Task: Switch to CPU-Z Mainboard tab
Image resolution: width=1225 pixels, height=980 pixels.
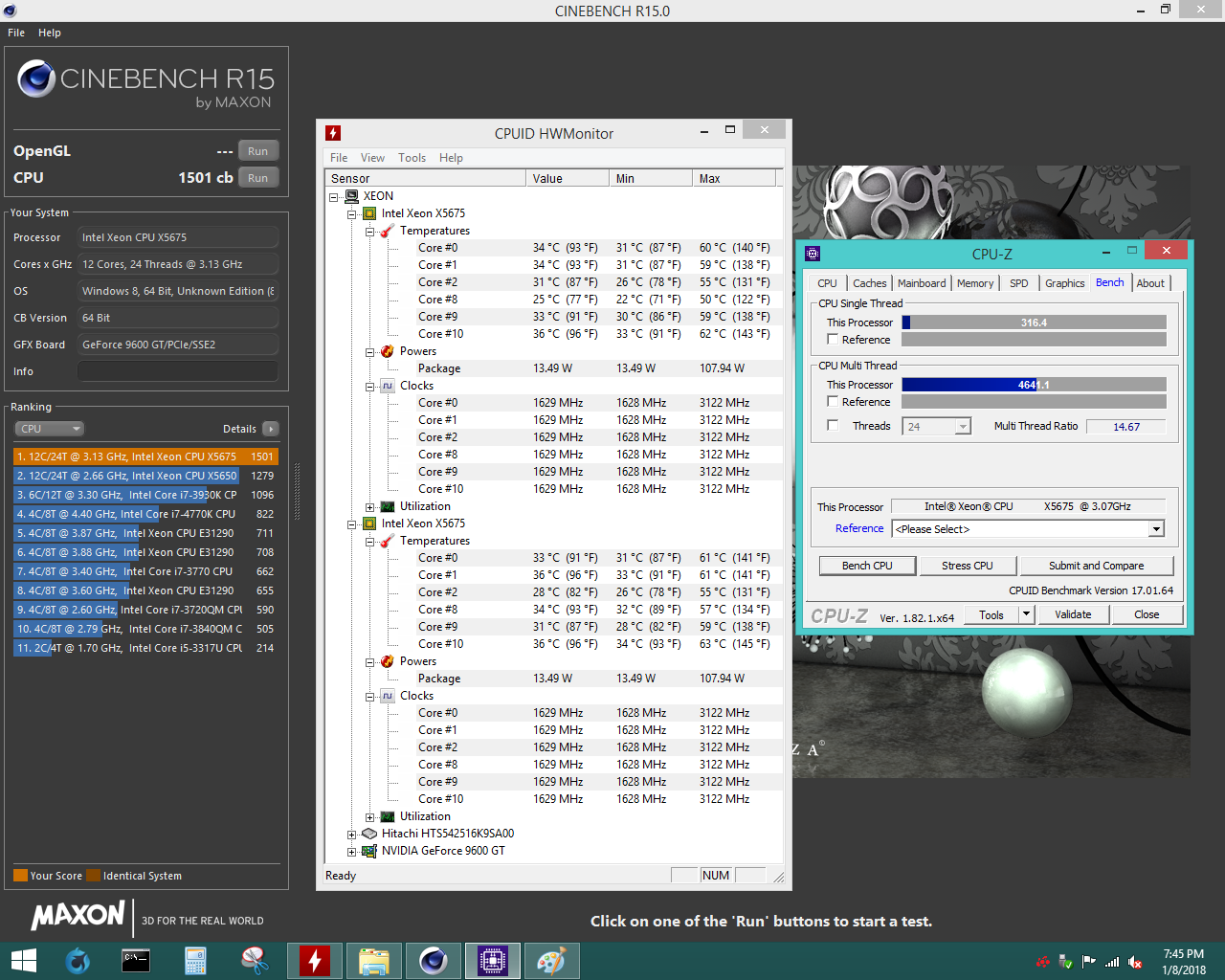Action: tap(922, 283)
